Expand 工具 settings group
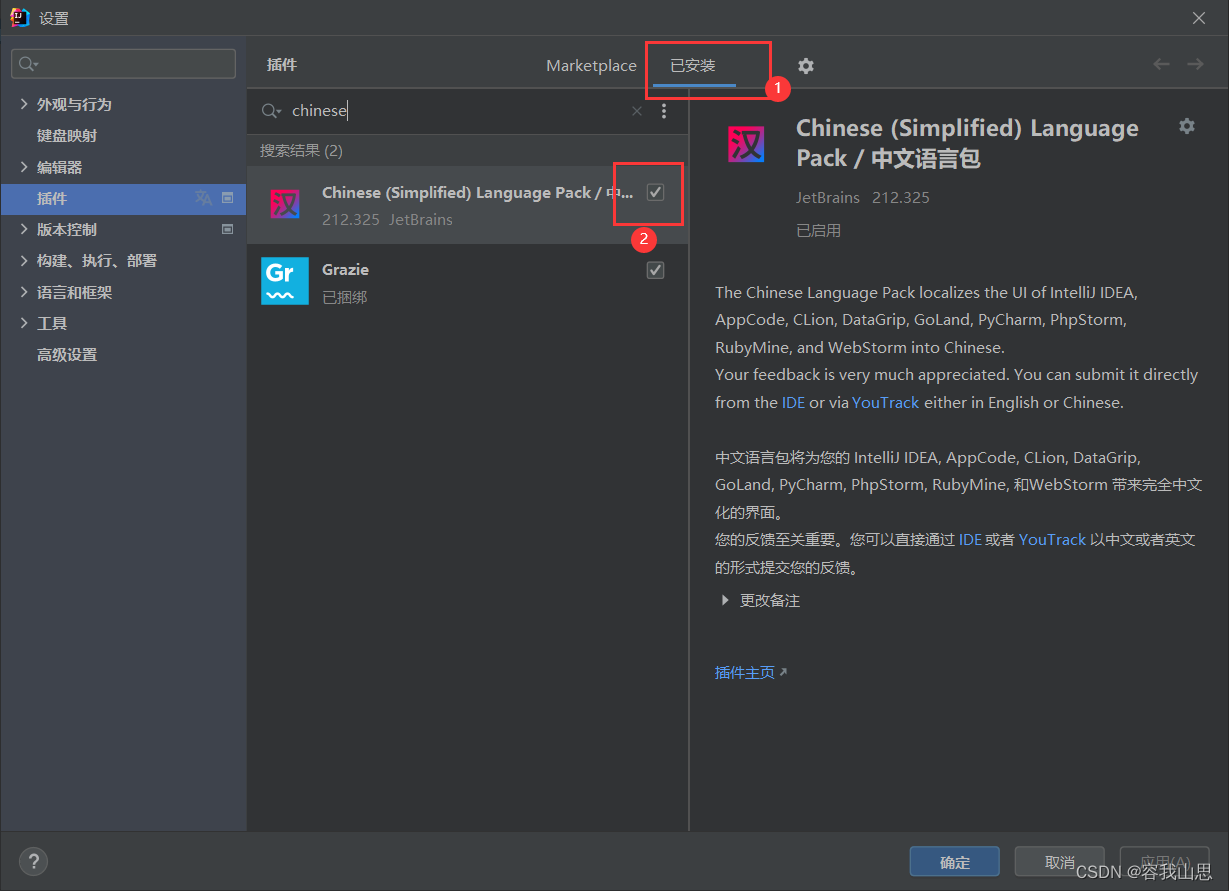The width and height of the screenshot is (1229, 891). point(25,323)
